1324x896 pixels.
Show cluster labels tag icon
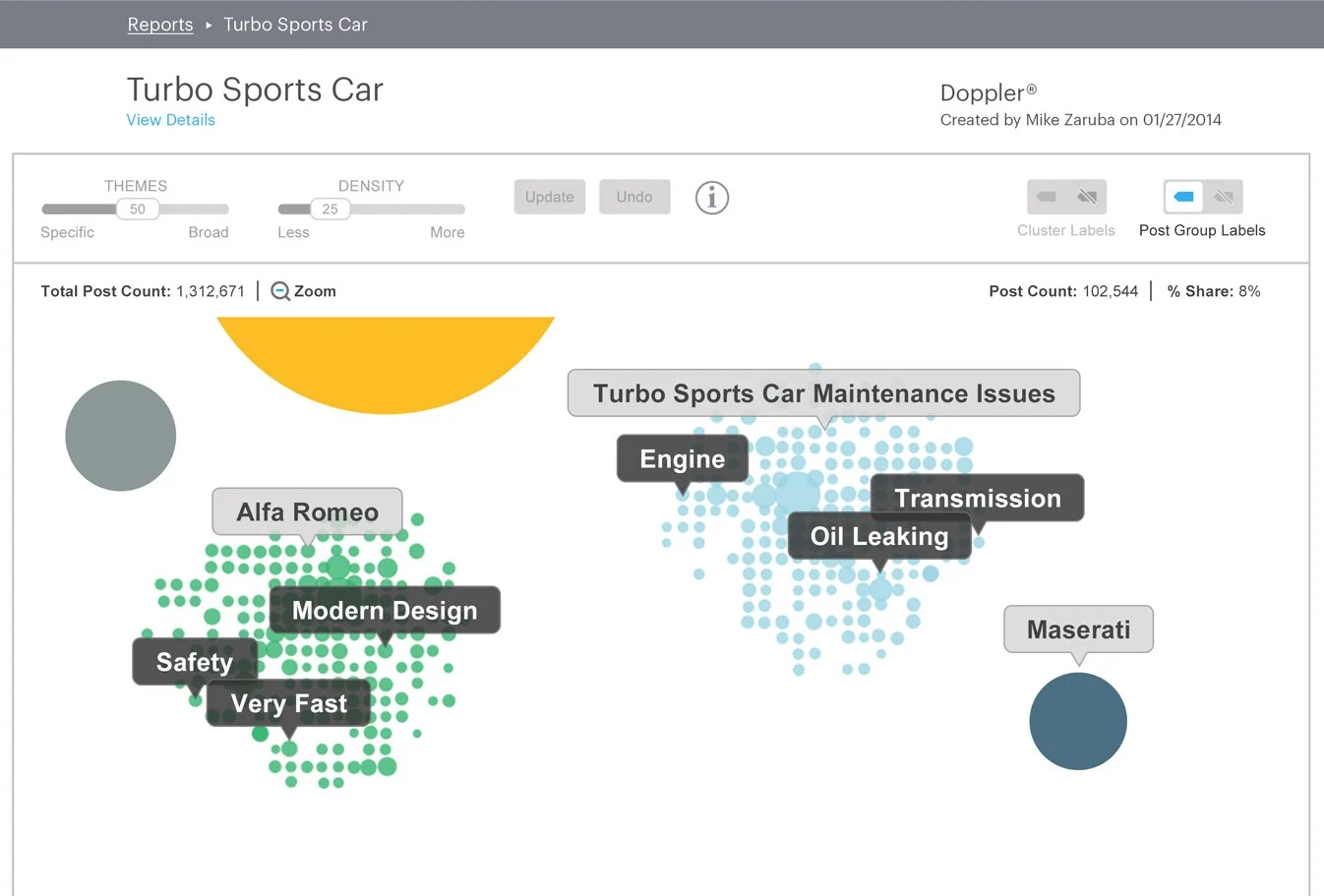click(1047, 197)
